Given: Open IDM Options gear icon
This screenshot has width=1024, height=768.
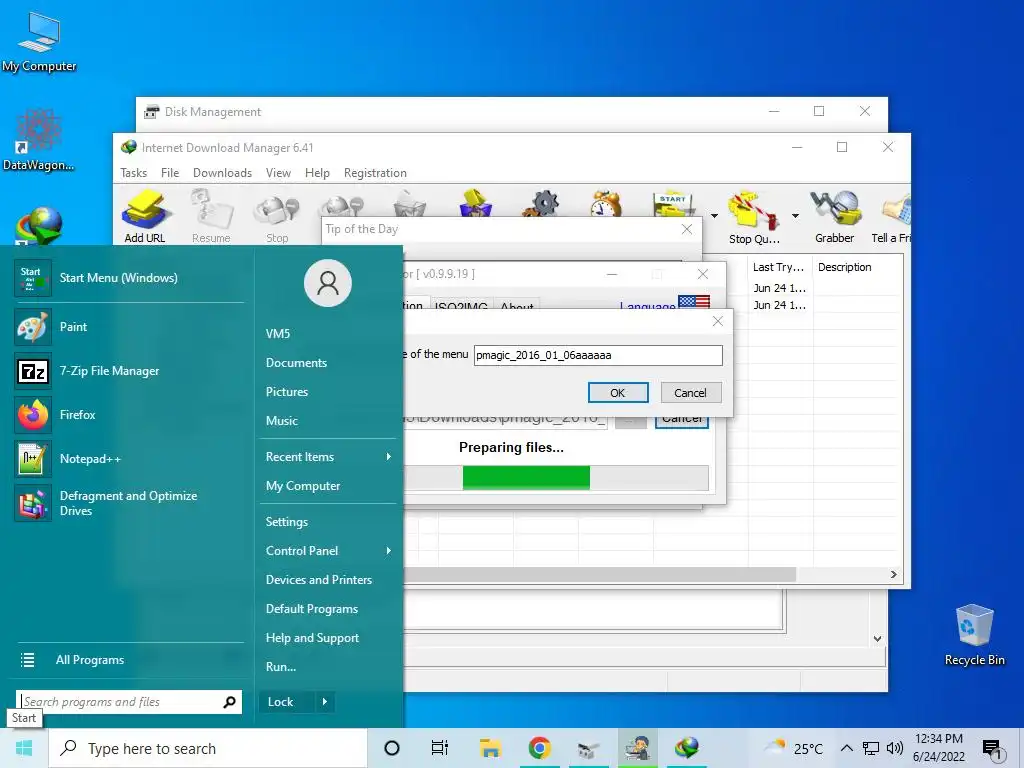Looking at the screenshot, I should (x=543, y=203).
